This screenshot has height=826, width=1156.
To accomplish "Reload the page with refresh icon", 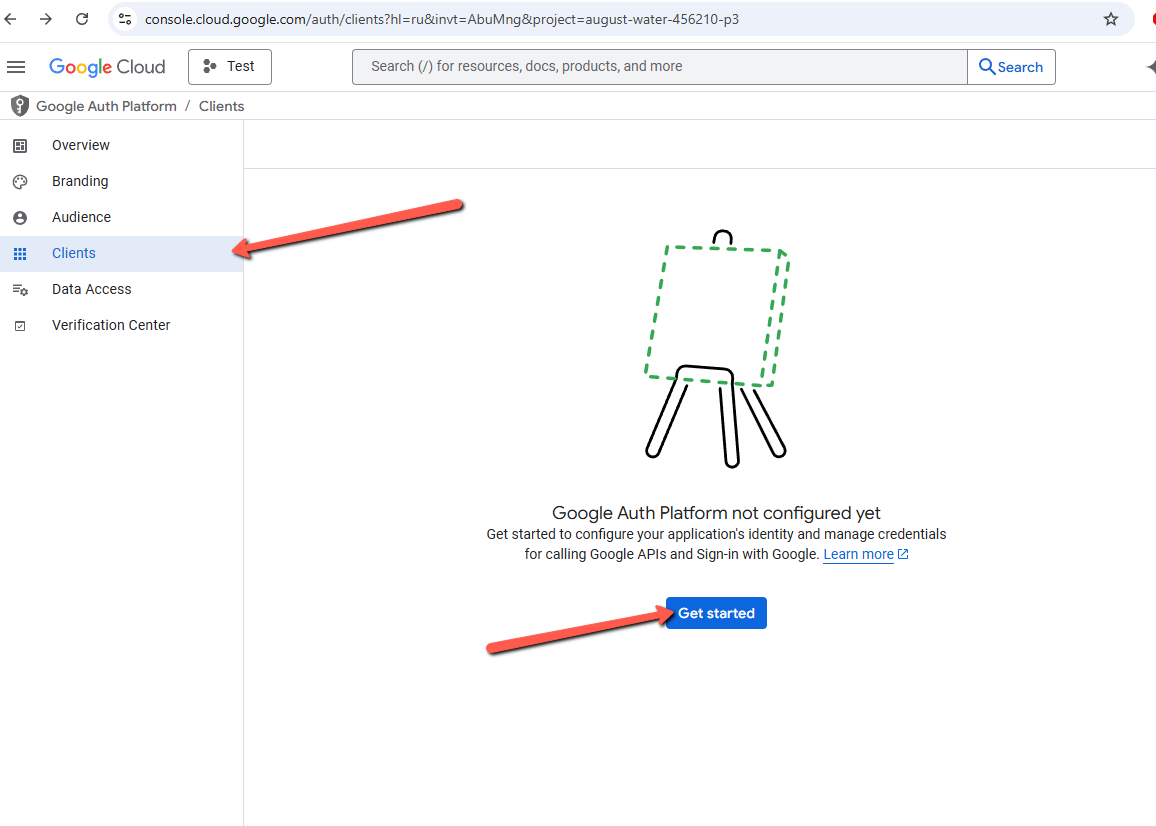I will [82, 19].
